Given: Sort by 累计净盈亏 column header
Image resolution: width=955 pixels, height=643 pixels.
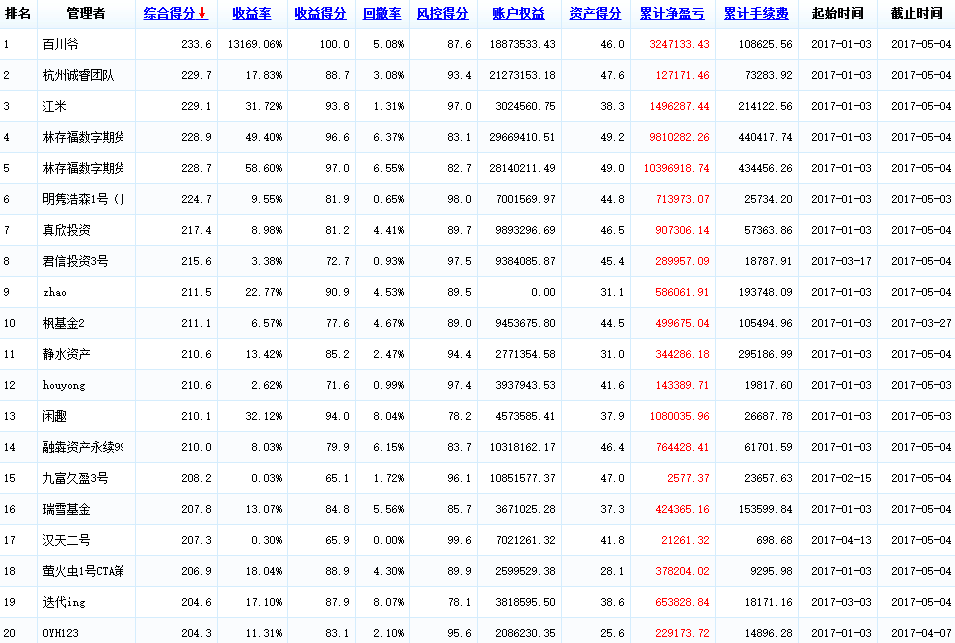Looking at the screenshot, I should coord(672,13).
